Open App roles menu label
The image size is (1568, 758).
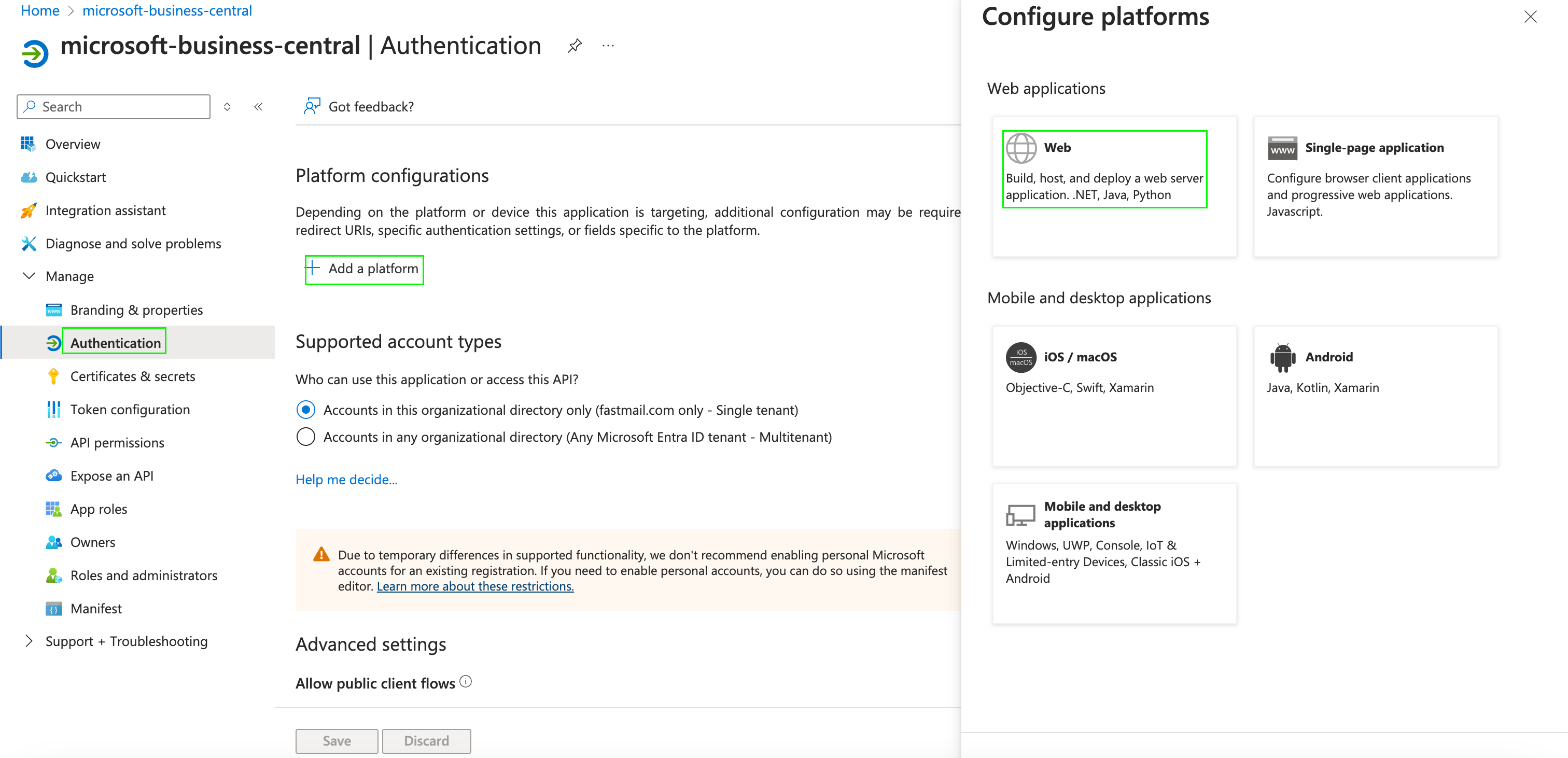[99, 509]
